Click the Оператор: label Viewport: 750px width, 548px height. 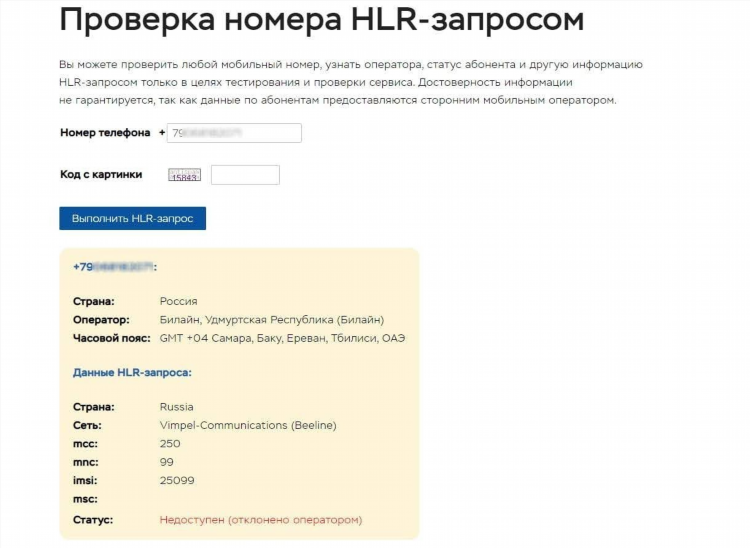click(101, 320)
